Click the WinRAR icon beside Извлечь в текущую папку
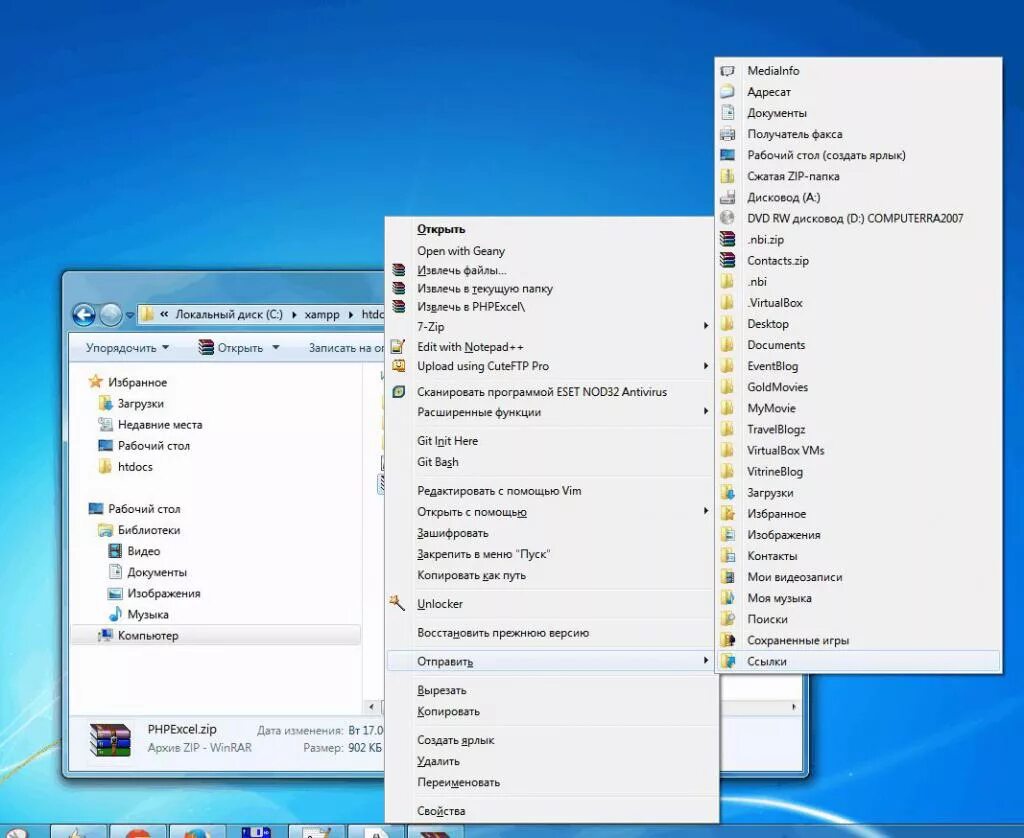1024x838 pixels. pyautogui.click(x=398, y=288)
